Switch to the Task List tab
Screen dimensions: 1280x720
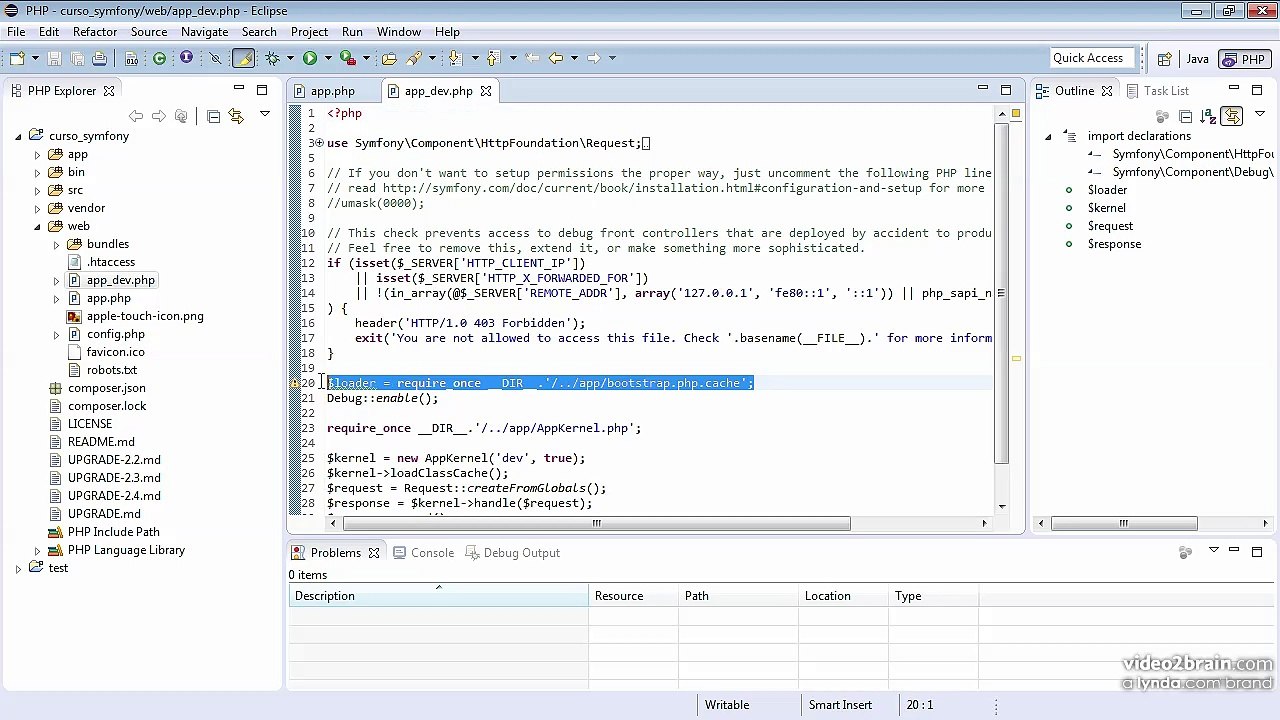click(x=1157, y=91)
